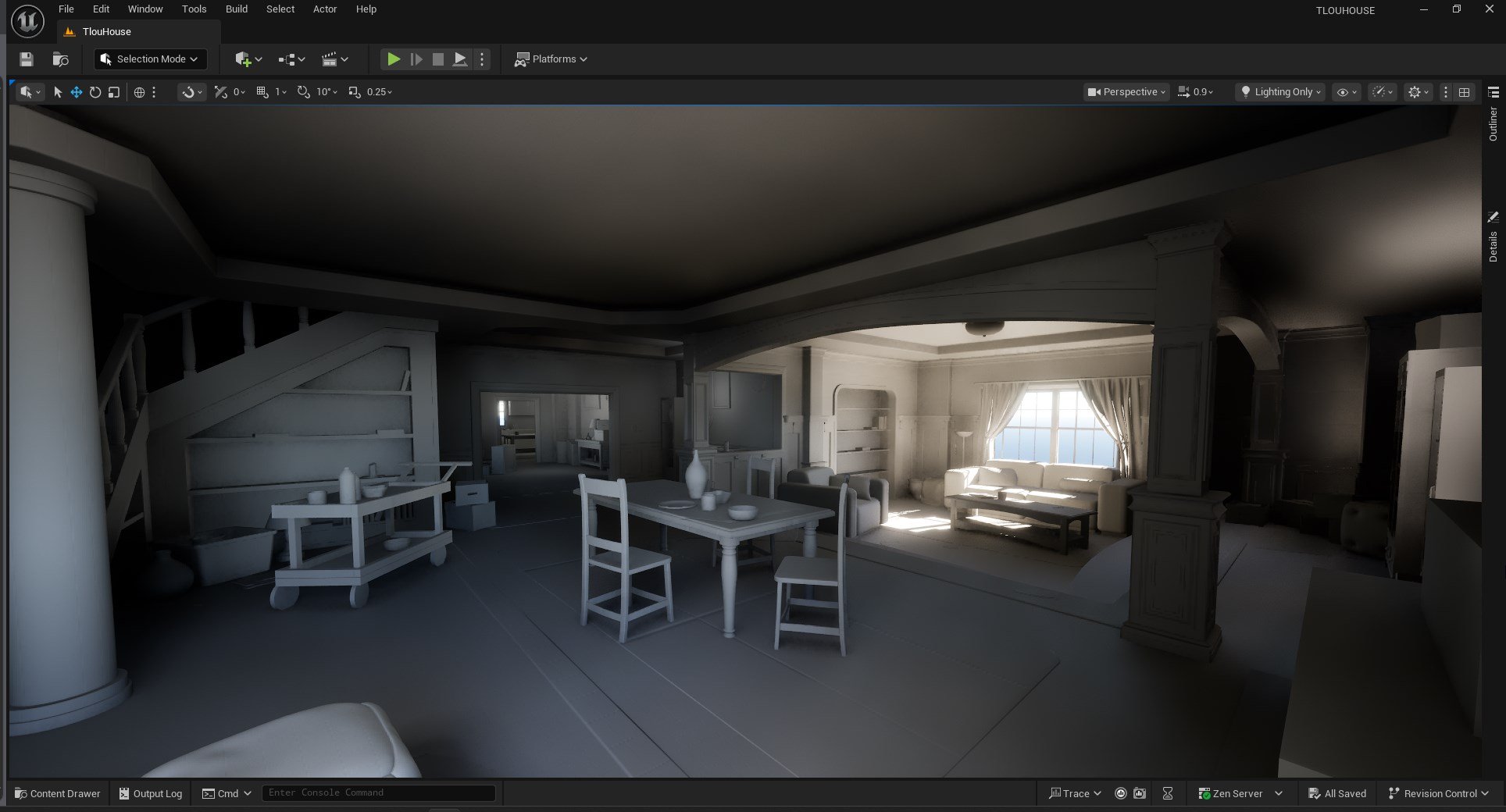Viewport: 1506px width, 812px height.
Task: Open the Show flags eye menu
Action: pos(1347,92)
